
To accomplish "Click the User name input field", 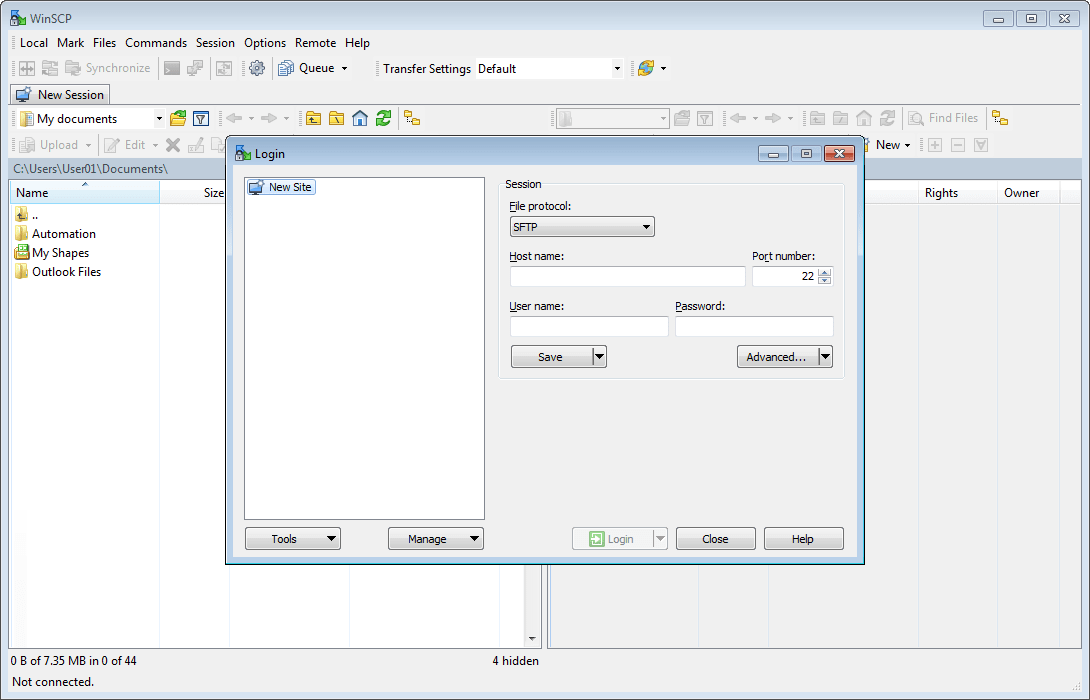I will [x=589, y=326].
